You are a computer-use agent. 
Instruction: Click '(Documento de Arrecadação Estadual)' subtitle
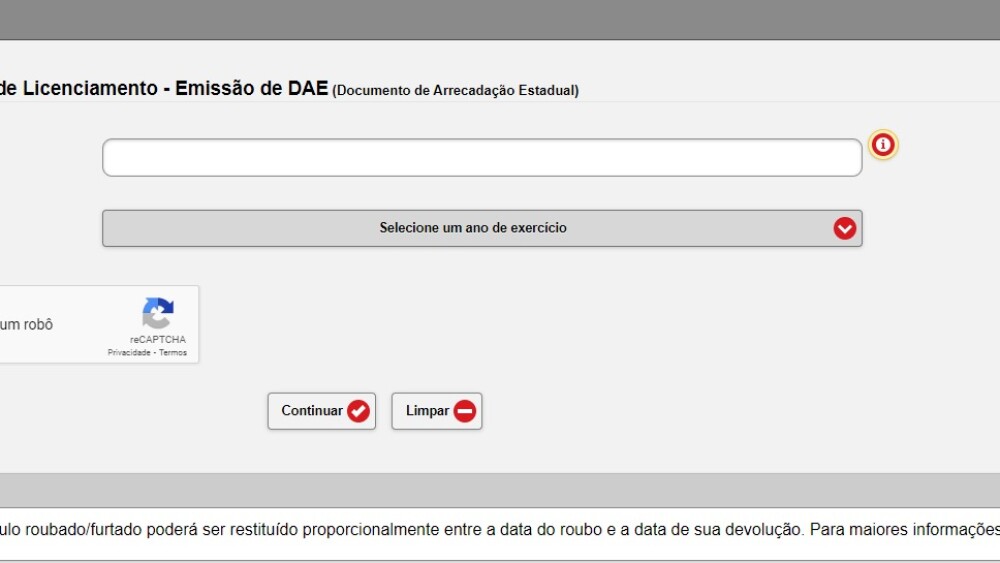(456, 91)
